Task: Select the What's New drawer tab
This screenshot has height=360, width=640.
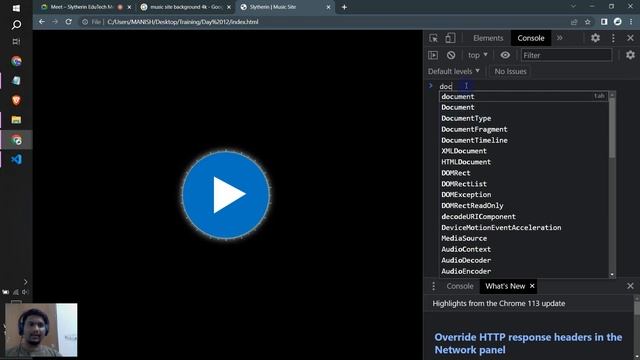Action: pos(505,286)
